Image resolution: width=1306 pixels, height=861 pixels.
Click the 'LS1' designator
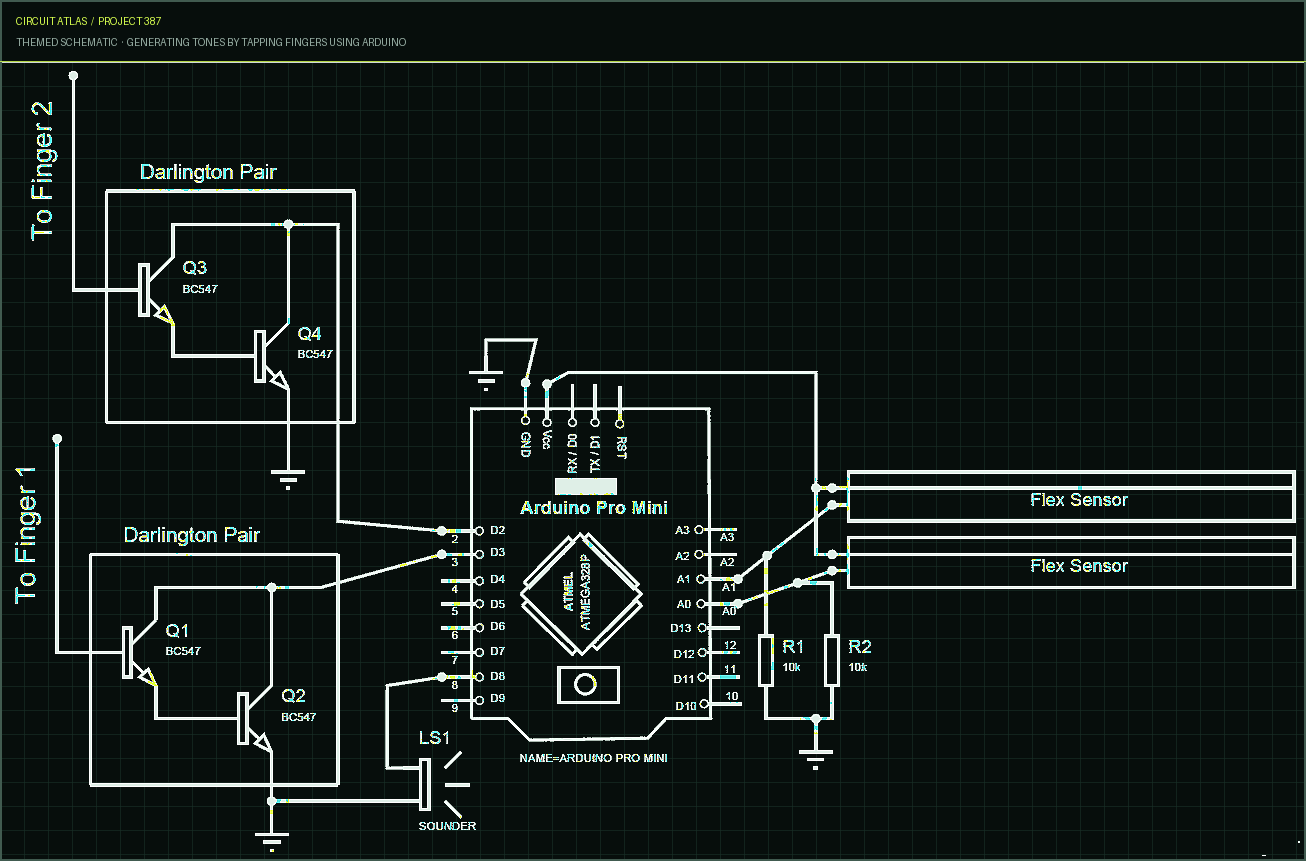click(435, 739)
